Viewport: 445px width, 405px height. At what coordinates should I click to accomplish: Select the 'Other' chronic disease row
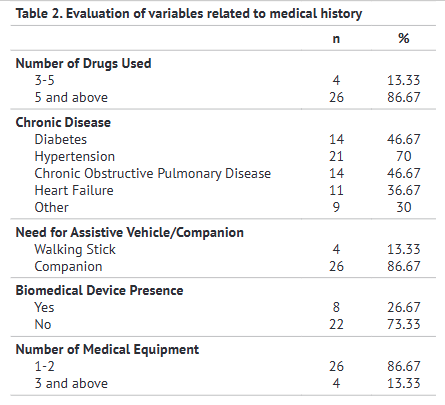click(x=223, y=207)
